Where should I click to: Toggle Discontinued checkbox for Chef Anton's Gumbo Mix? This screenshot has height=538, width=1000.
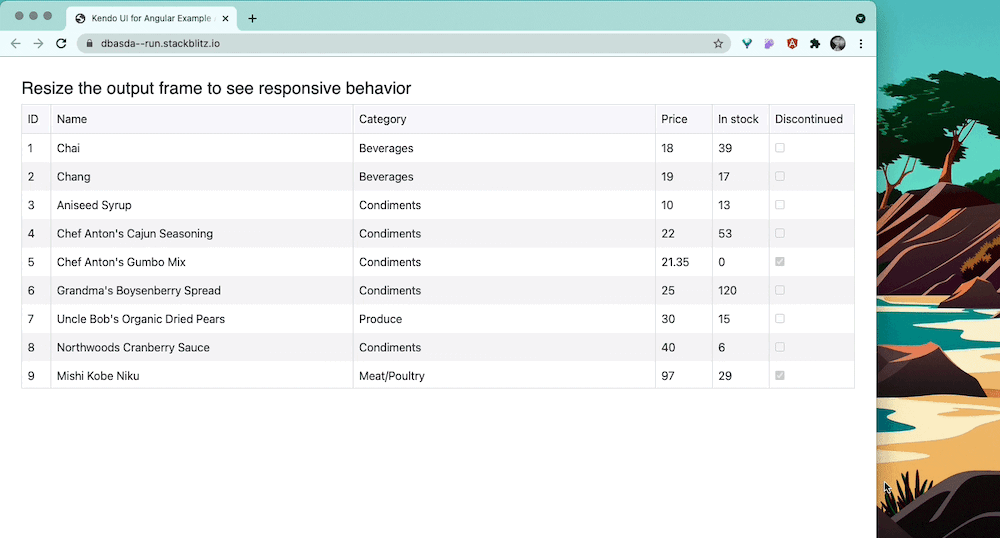click(x=780, y=262)
